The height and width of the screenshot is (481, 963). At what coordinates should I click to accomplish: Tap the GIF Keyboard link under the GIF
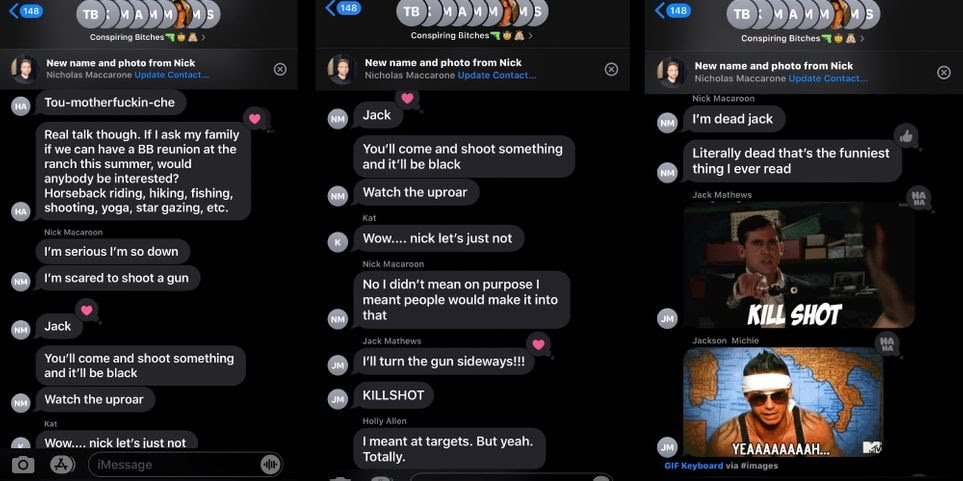coord(694,466)
